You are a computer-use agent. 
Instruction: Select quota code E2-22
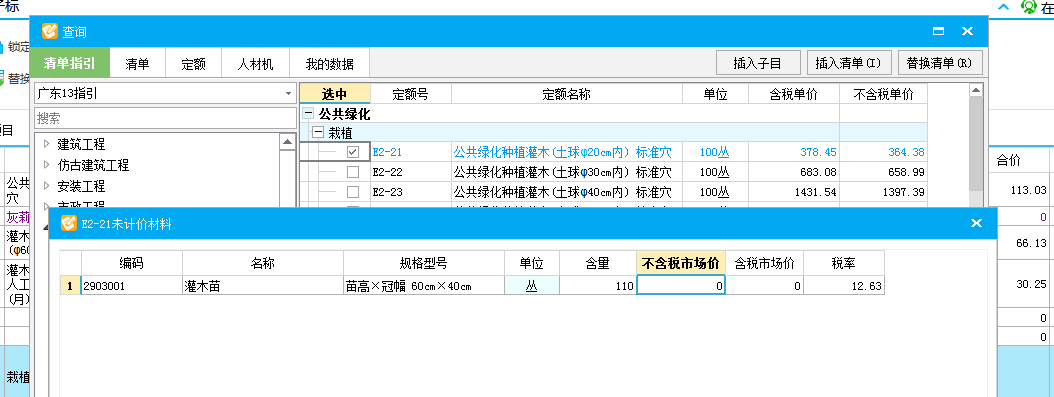point(387,173)
